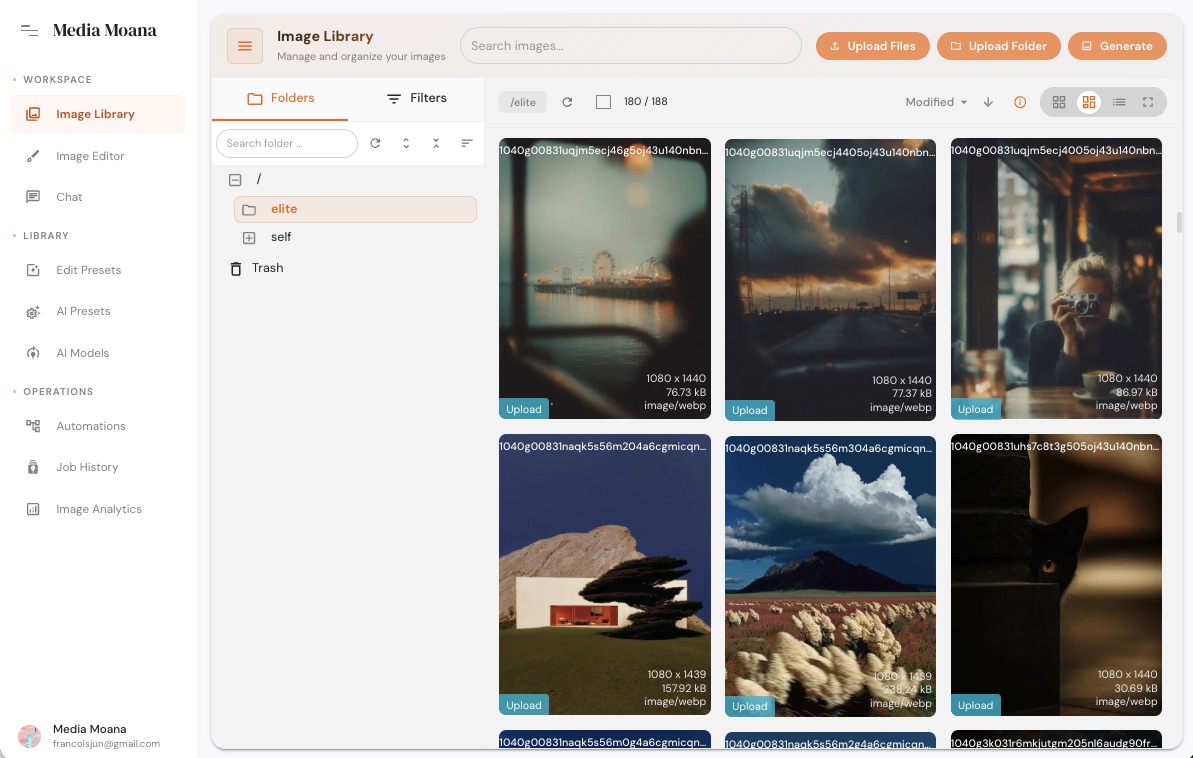Open the sunset highway image

830,280
